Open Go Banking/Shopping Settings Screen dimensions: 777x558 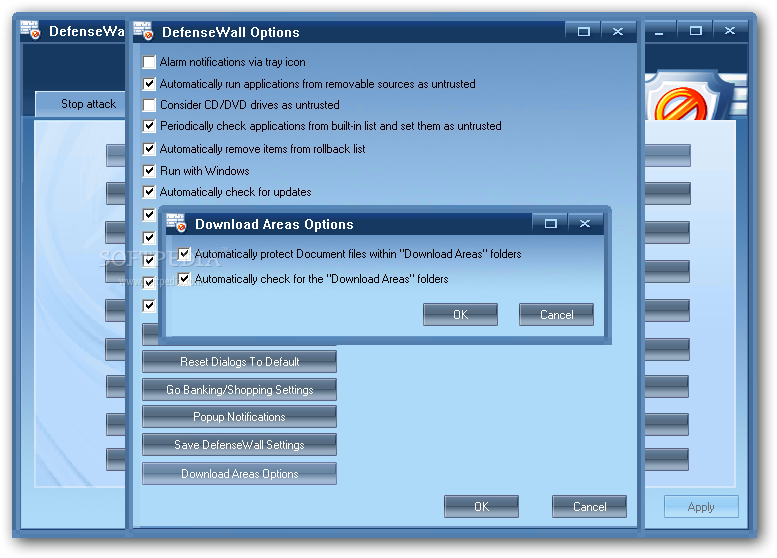pos(239,390)
